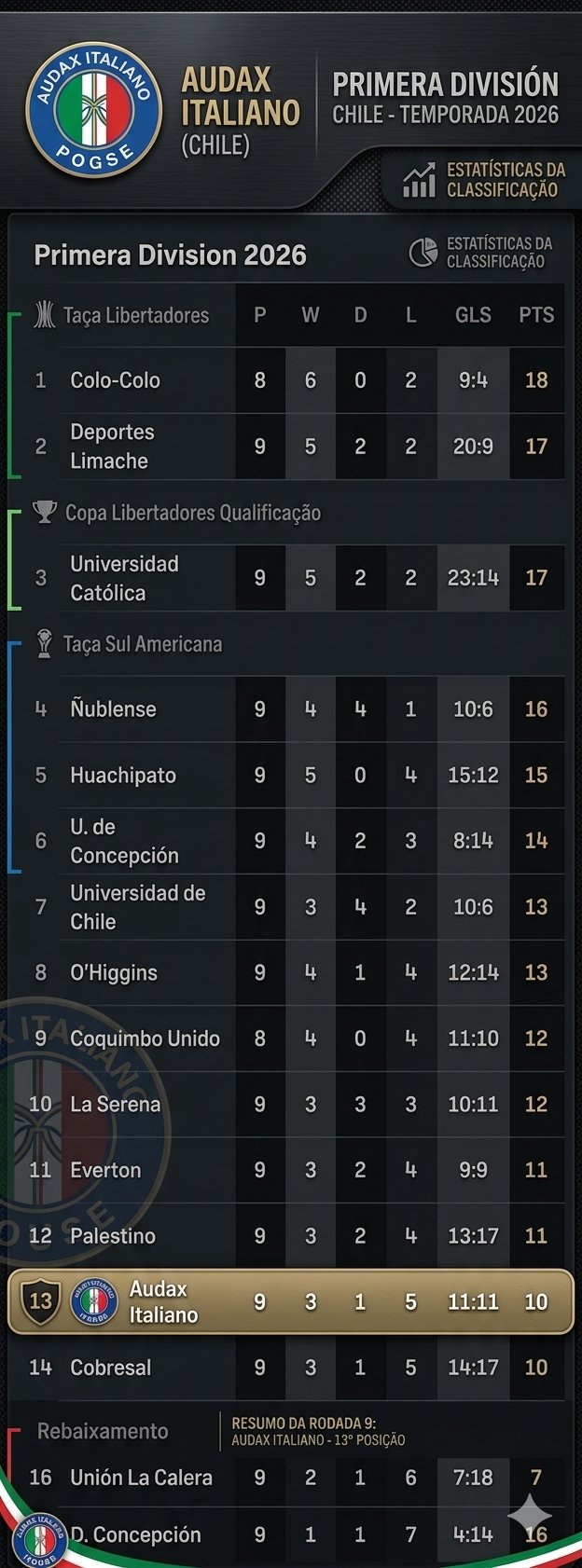Open Huachipato team row
The width and height of the screenshot is (582, 1568).
click(x=122, y=775)
